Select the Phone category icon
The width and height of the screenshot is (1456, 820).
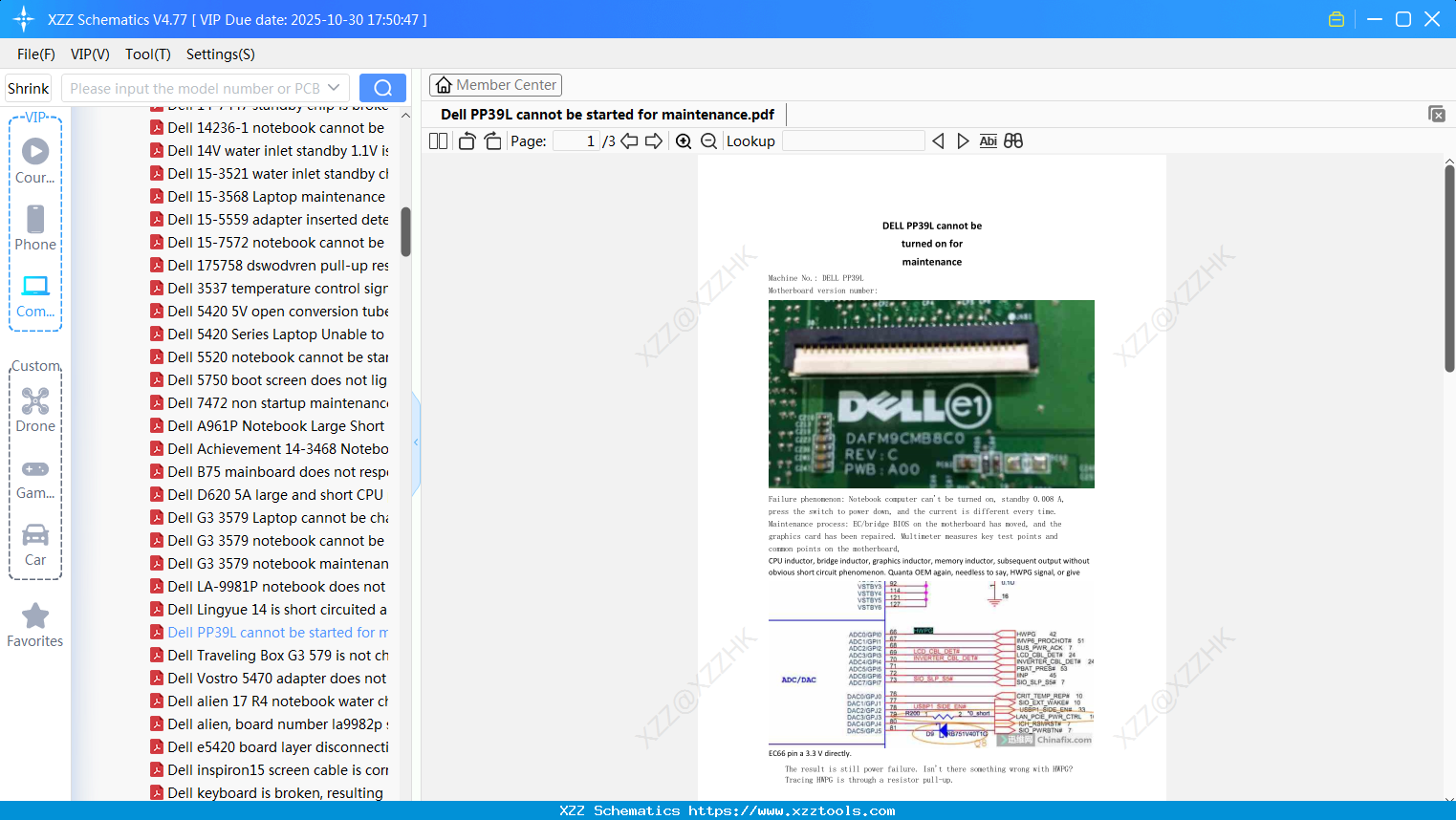click(x=35, y=228)
